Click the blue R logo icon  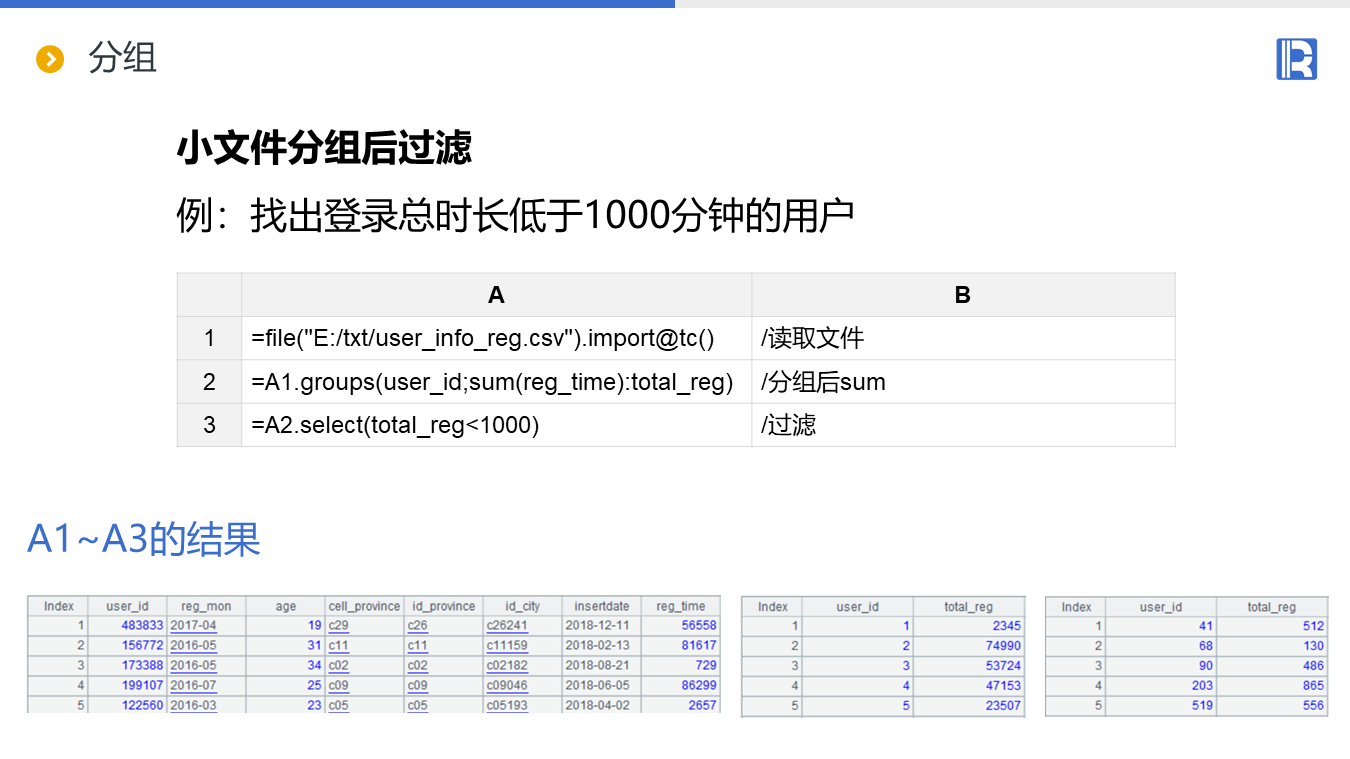click(1296, 59)
